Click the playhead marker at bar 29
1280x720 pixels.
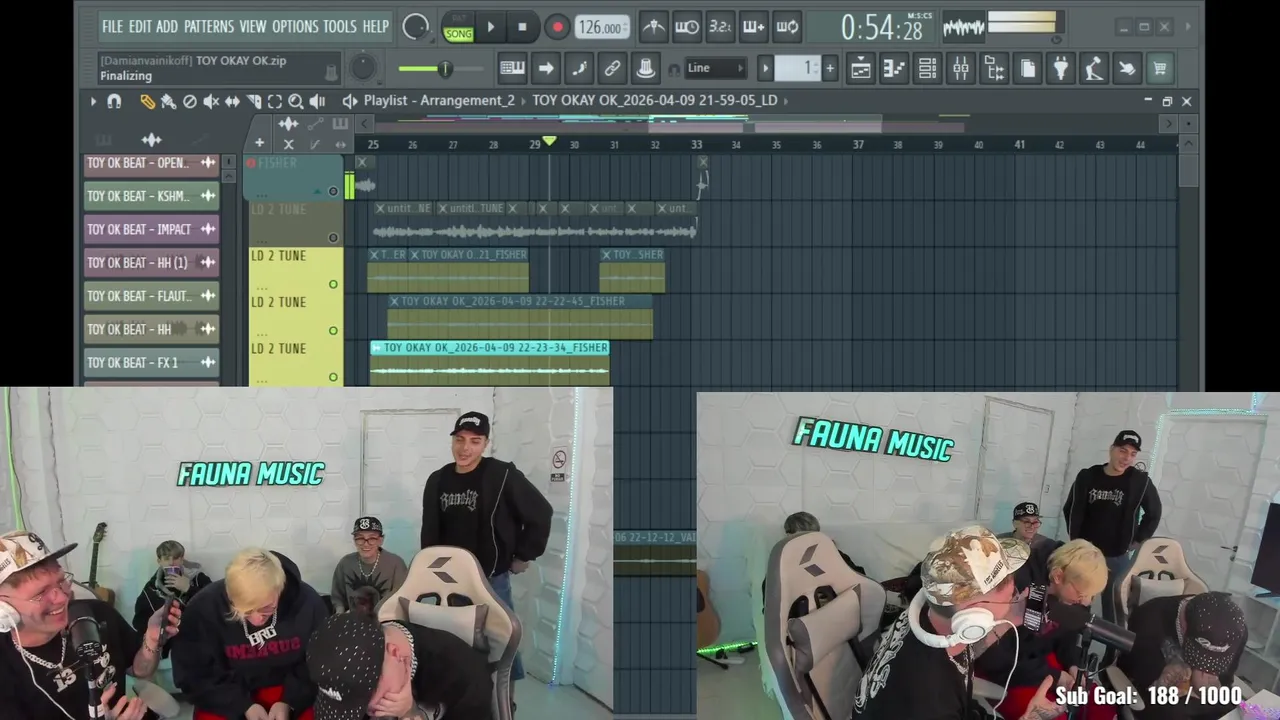click(x=548, y=141)
